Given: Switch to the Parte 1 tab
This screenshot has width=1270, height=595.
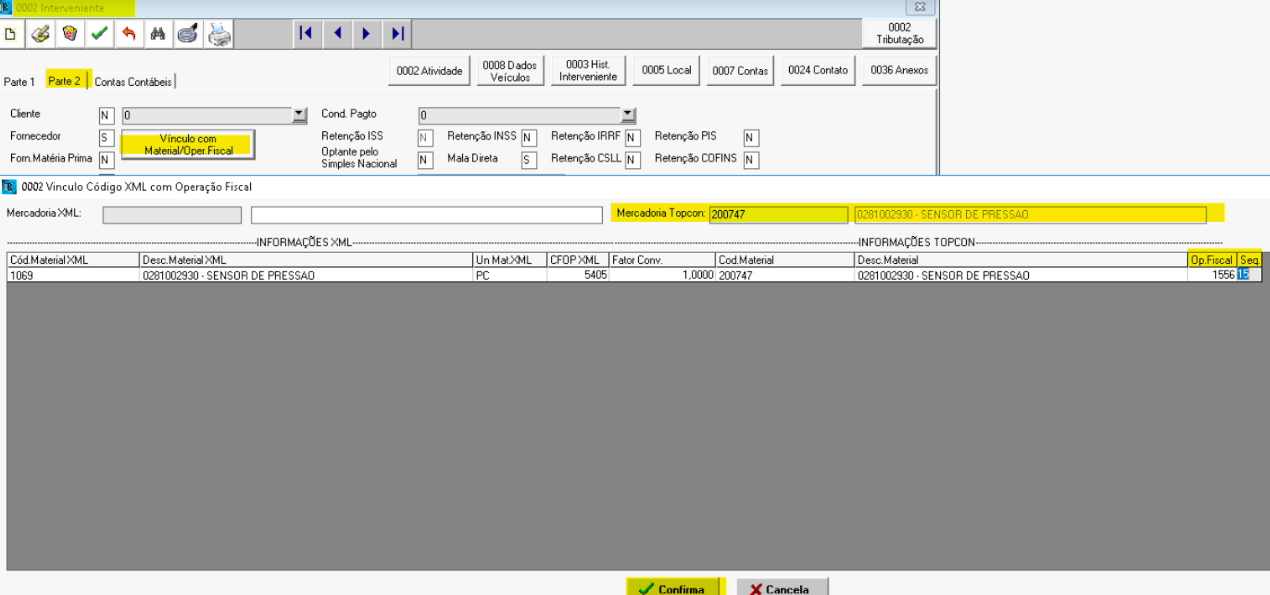Looking at the screenshot, I should tap(20, 81).
